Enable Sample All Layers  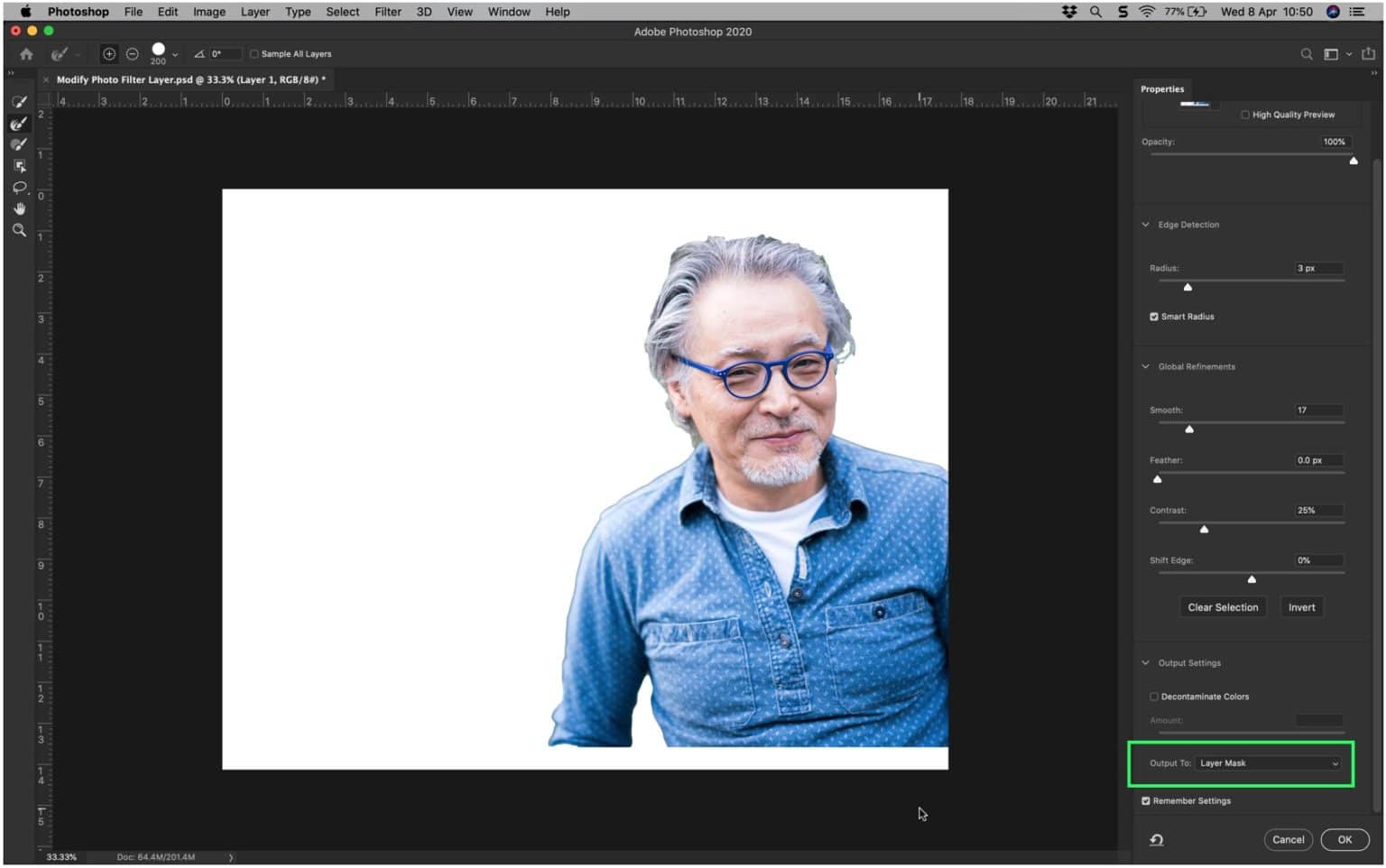[x=254, y=53]
